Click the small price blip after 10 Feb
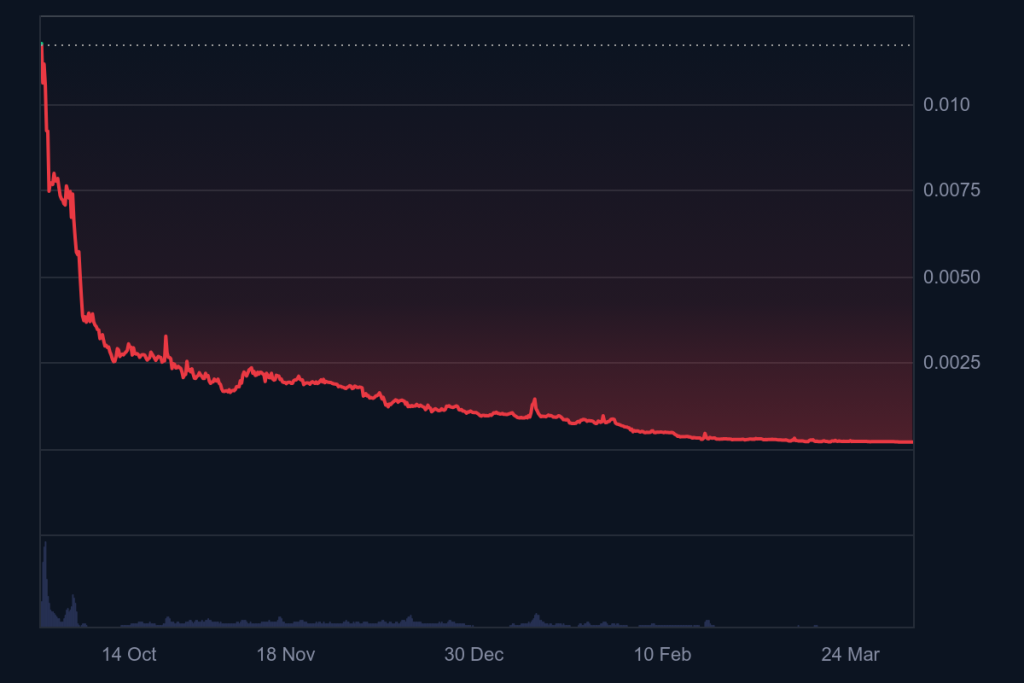This screenshot has width=1024, height=683. pos(705,434)
